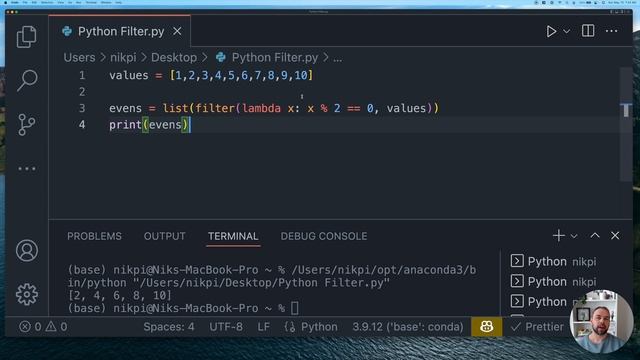Select language mode Python in status bar
This screenshot has width=640, height=360.
pyautogui.click(x=319, y=327)
